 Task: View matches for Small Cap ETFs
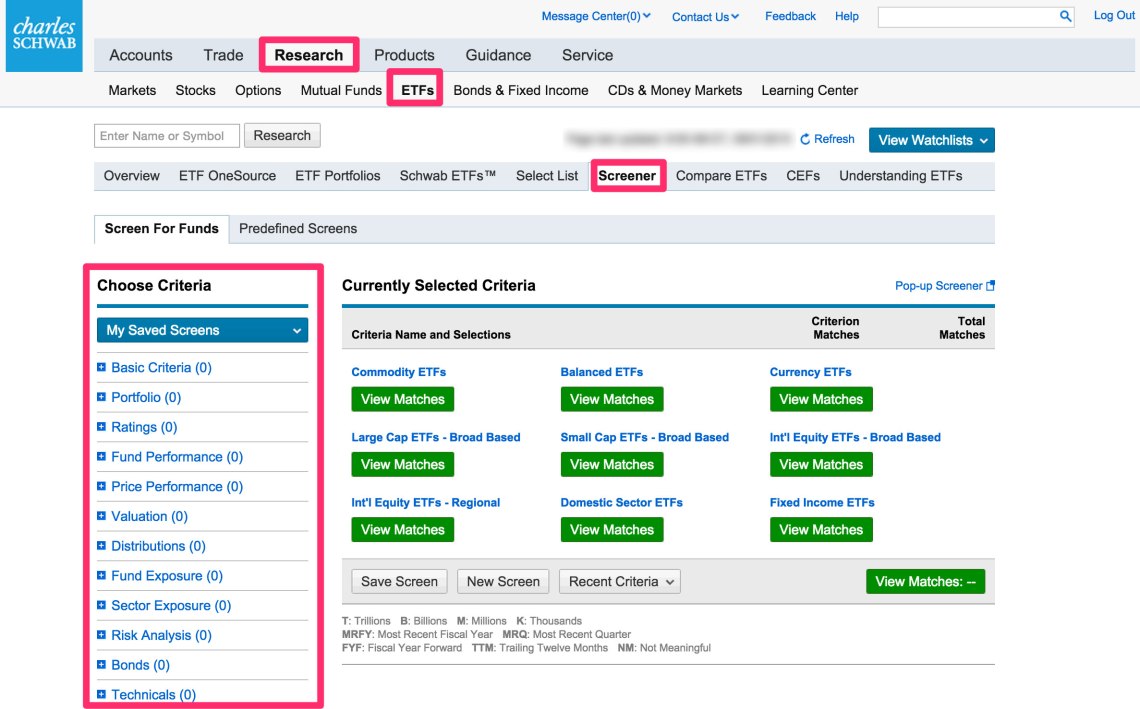pos(612,465)
